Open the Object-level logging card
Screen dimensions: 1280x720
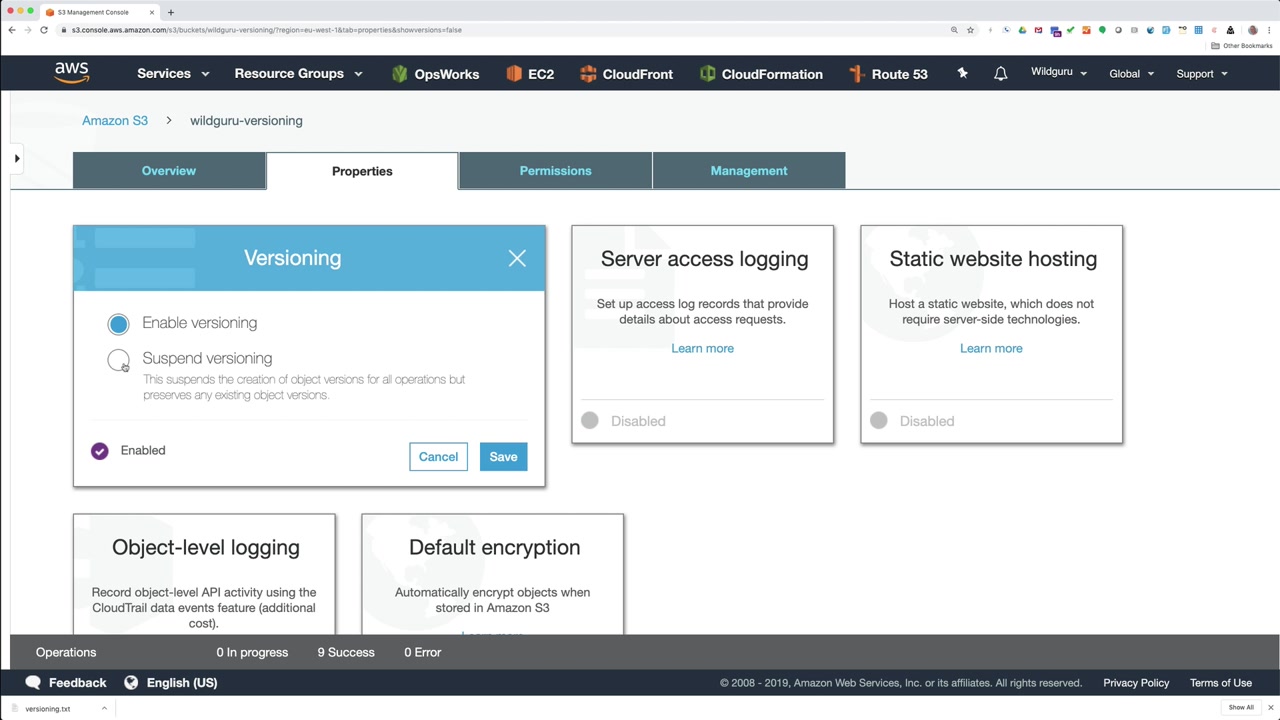coord(204,574)
